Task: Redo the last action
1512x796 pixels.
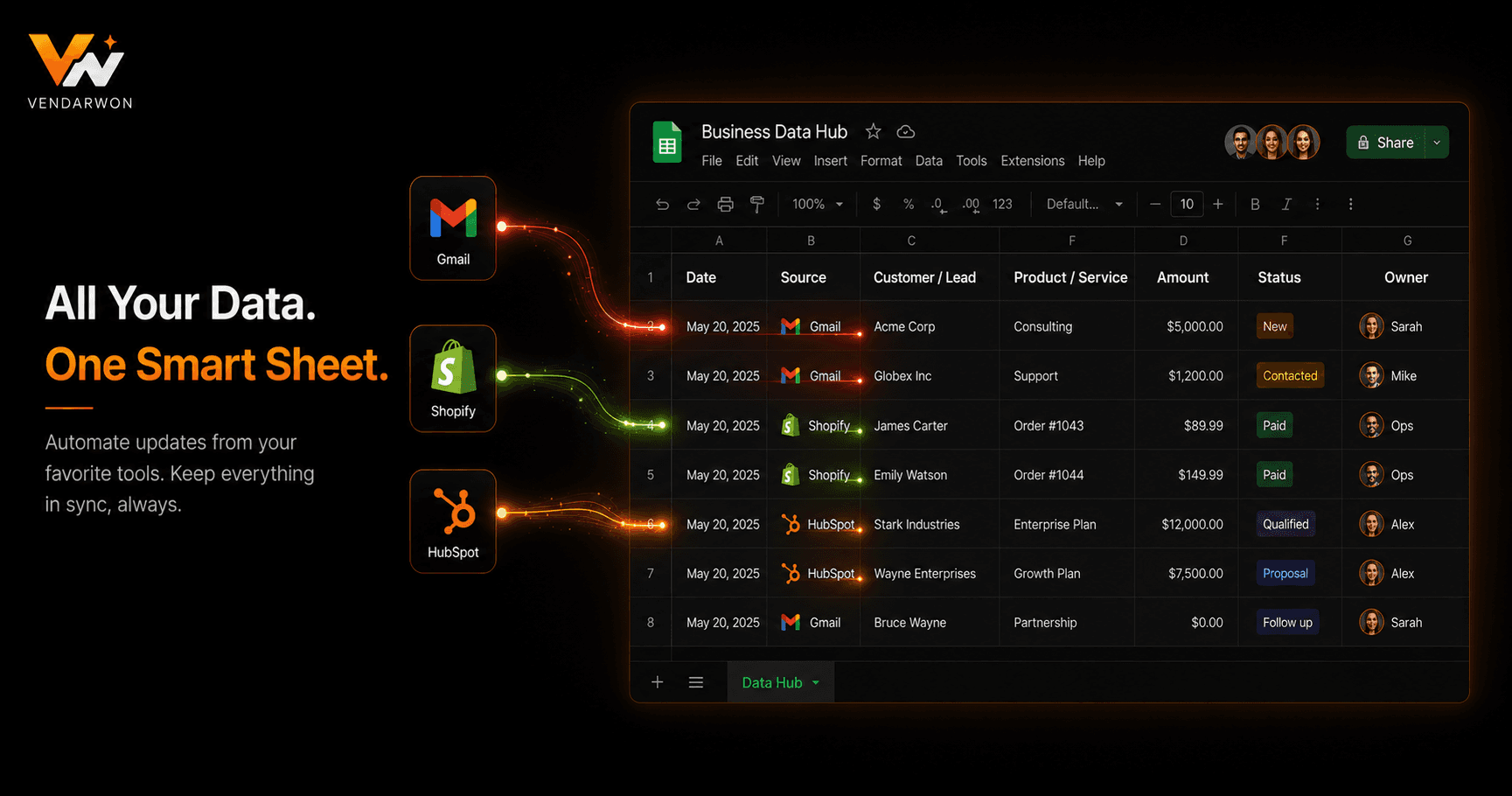Action: (693, 205)
